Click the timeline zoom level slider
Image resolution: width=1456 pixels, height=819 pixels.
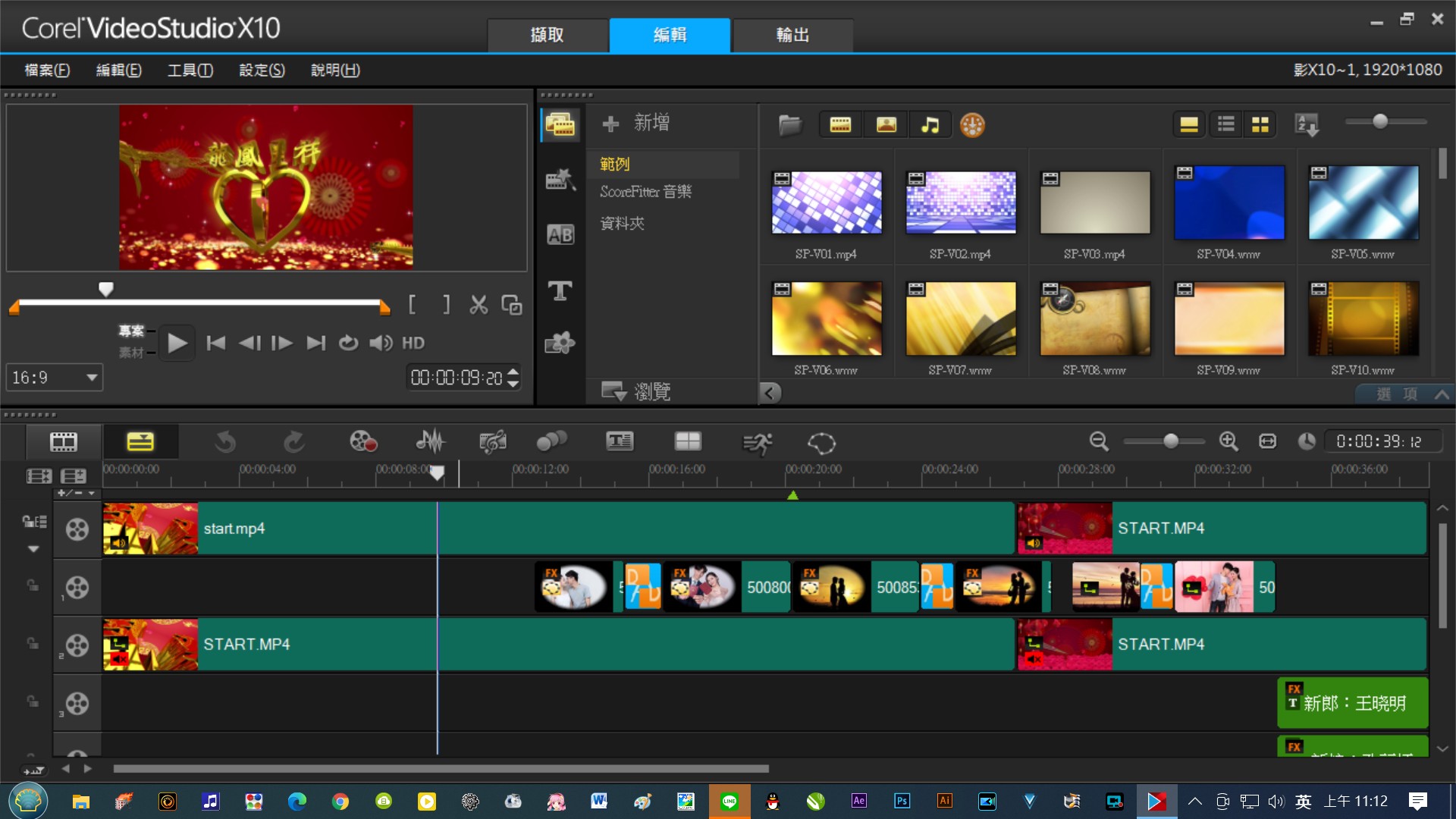[x=1164, y=441]
